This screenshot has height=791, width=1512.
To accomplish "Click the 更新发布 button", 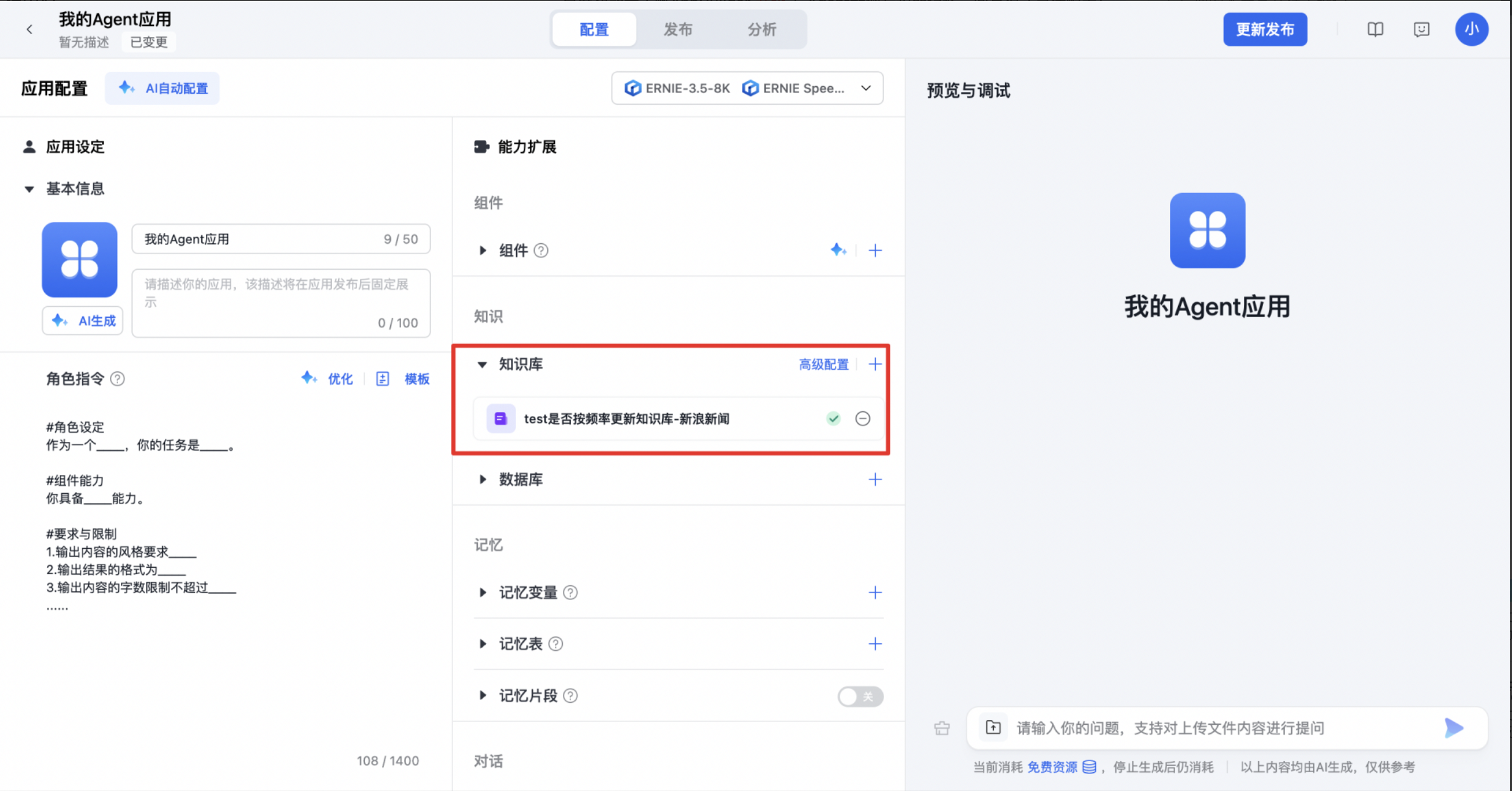I will [1265, 29].
